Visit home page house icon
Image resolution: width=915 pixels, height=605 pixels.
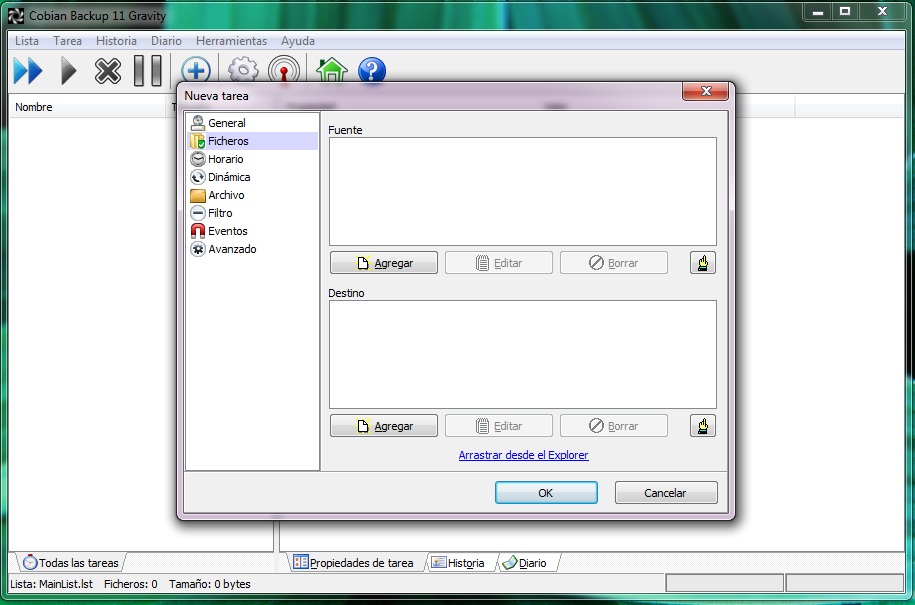pos(331,70)
